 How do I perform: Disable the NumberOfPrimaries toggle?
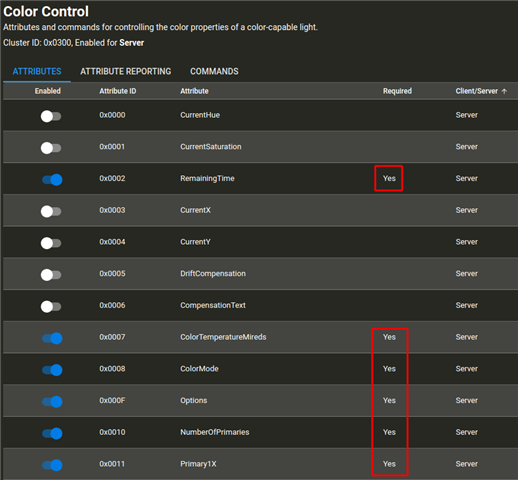52,433
